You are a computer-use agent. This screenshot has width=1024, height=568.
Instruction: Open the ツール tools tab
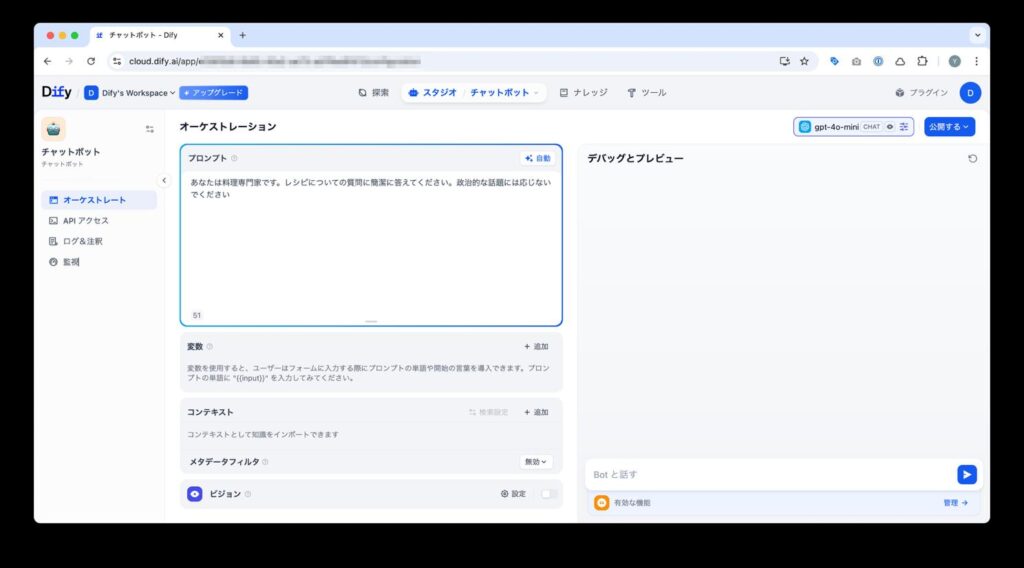click(x=647, y=93)
